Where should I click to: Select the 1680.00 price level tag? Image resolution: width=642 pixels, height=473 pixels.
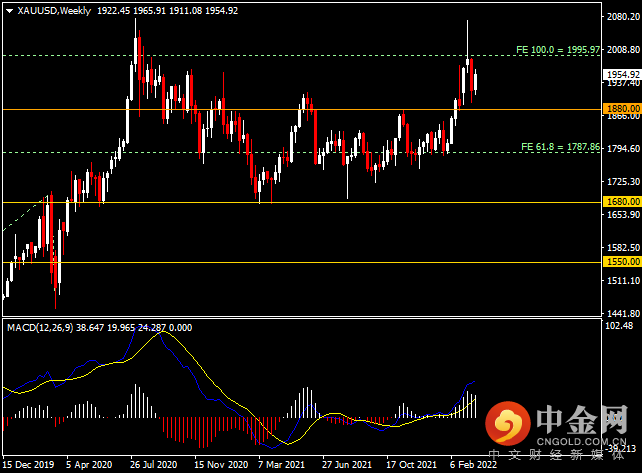click(x=623, y=201)
